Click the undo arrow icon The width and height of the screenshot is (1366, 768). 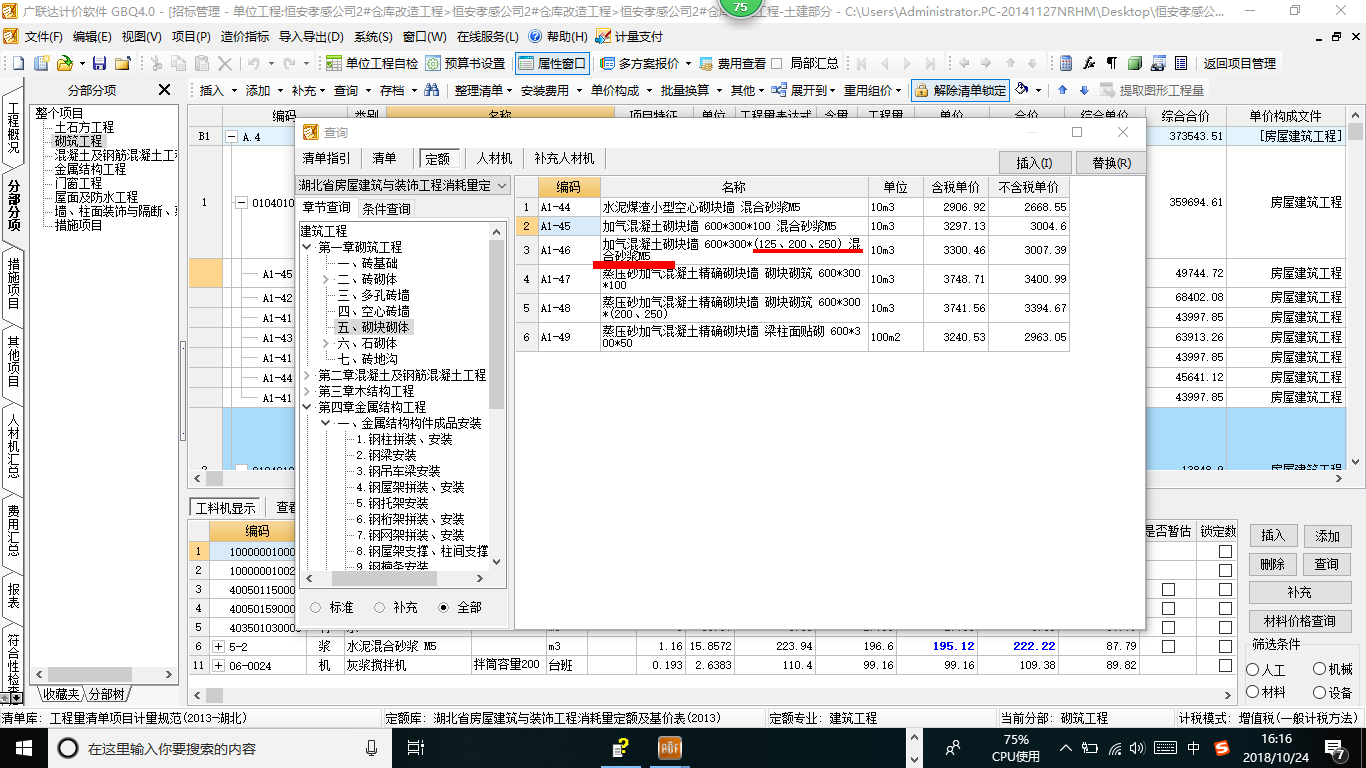(x=254, y=63)
